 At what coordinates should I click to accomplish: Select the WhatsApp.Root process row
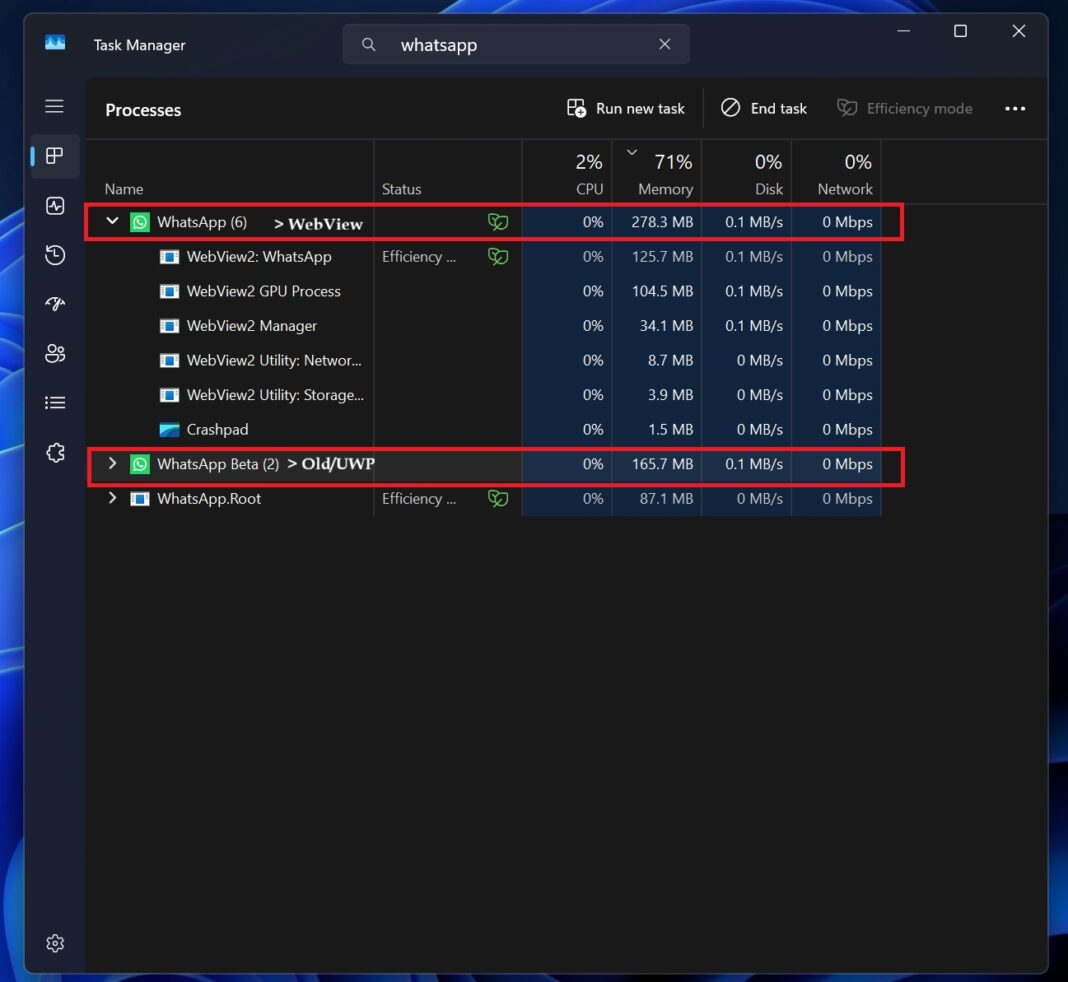[210, 498]
